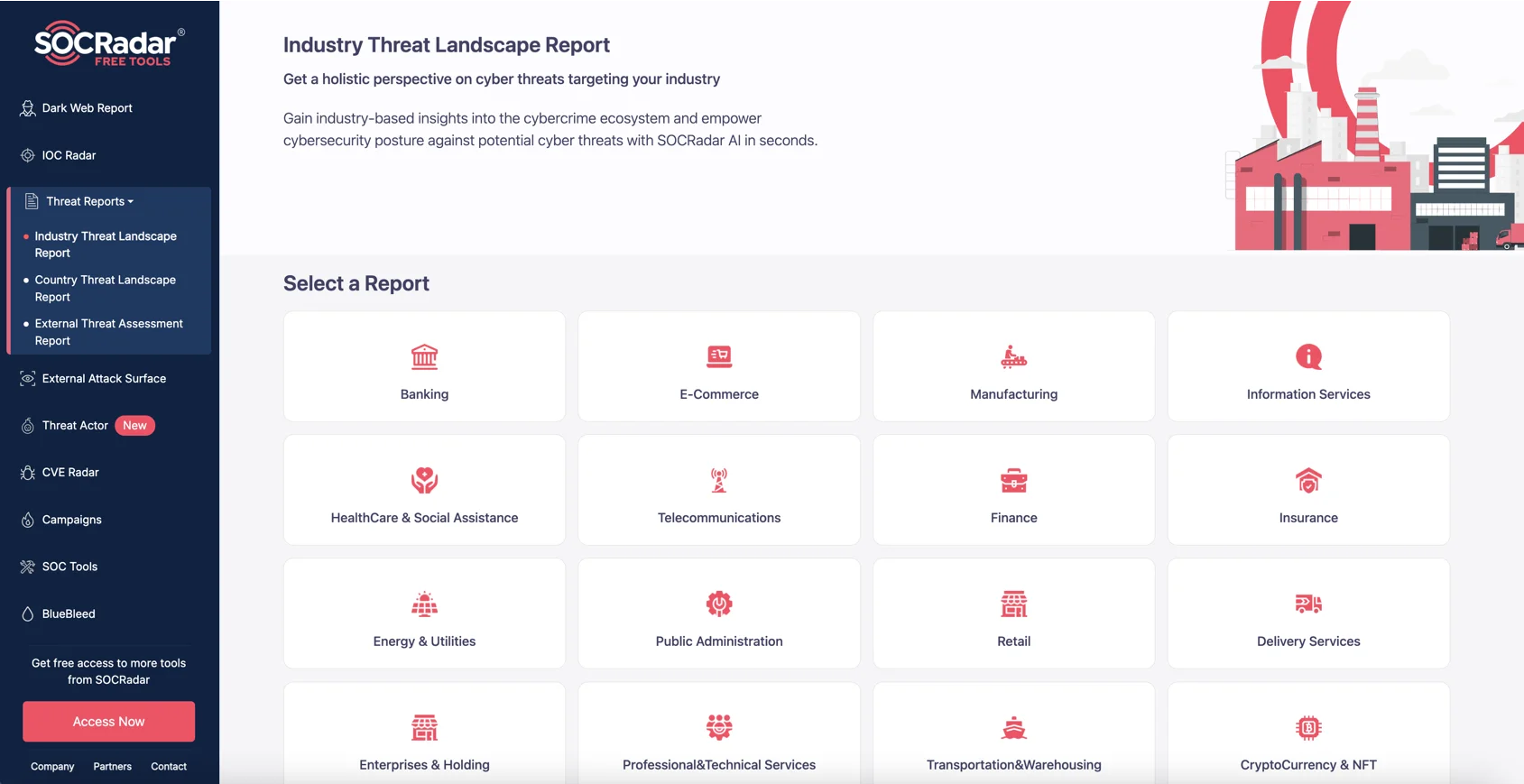Open Campaigns from sidebar
The width and height of the screenshot is (1524, 784).
pyautogui.click(x=71, y=520)
